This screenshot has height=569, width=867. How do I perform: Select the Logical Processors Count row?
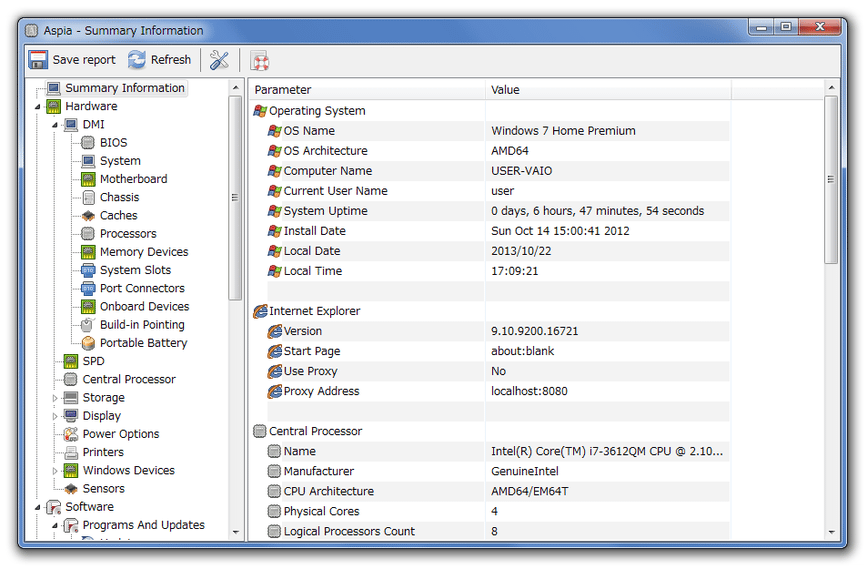click(498, 531)
